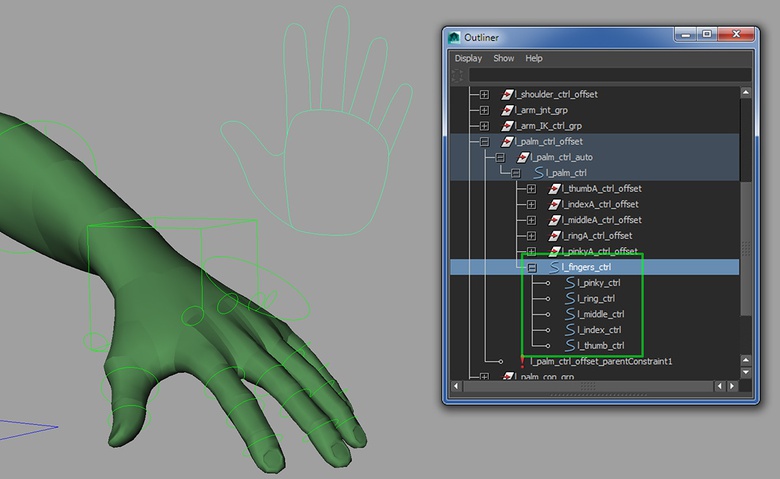Click the l_ring_ctrl curve icon

pyautogui.click(x=570, y=298)
